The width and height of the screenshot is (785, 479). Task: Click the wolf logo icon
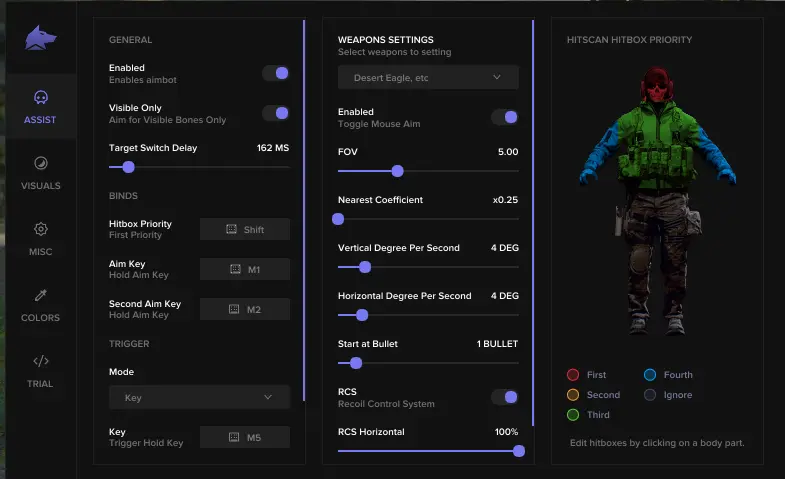coord(41,38)
